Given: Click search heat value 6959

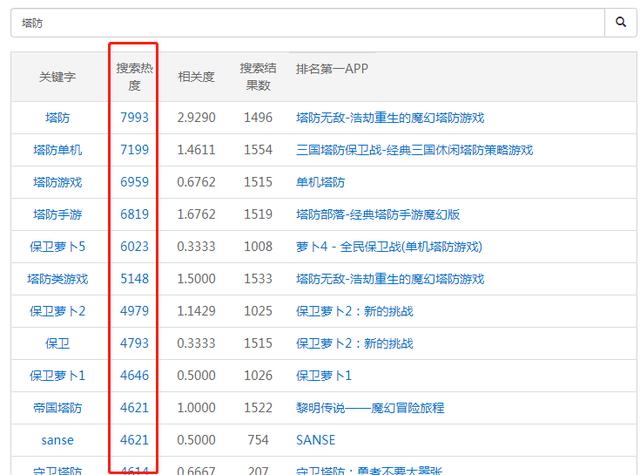Looking at the screenshot, I should pyautogui.click(x=134, y=182).
